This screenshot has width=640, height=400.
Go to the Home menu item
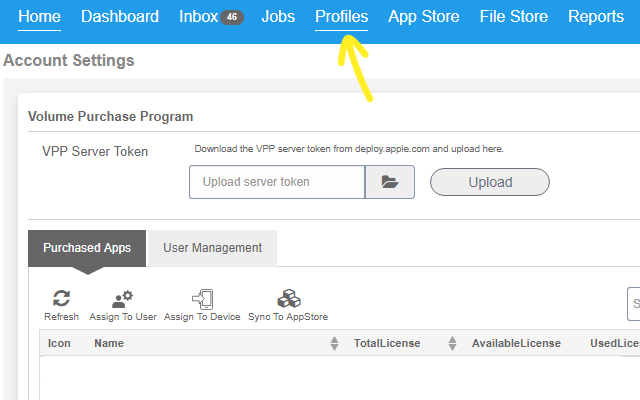40,17
